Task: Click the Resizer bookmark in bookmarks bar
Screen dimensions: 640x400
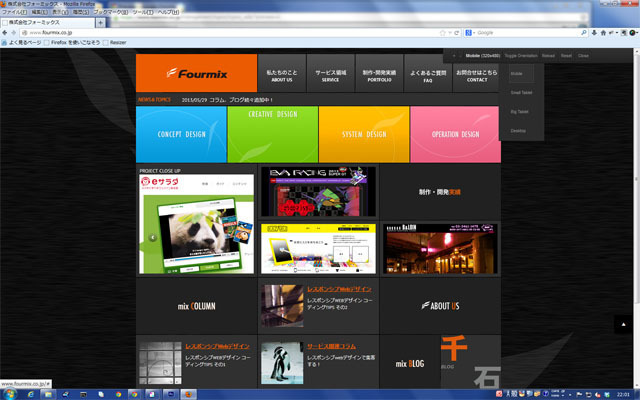Action: (x=117, y=43)
